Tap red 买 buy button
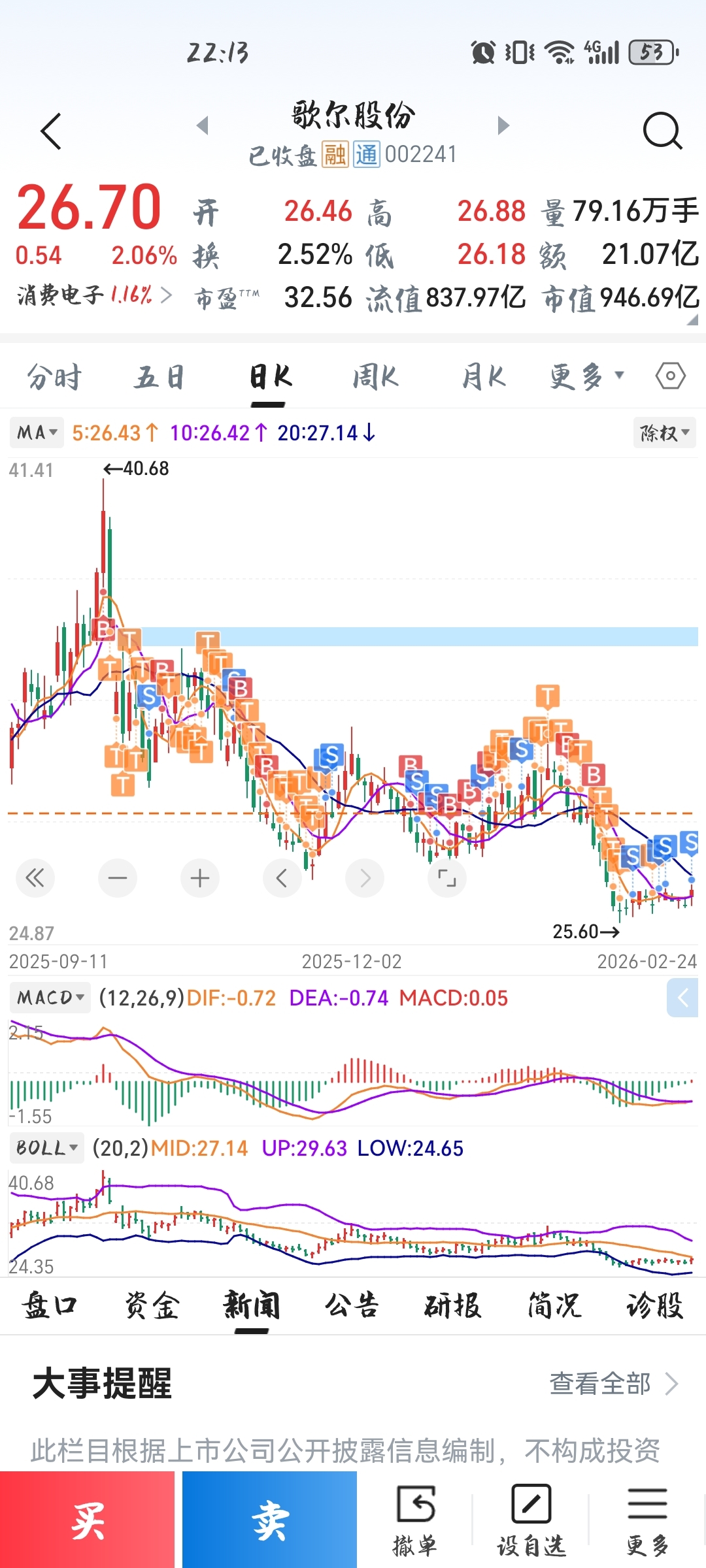Viewport: 706px width, 1568px height. pos(88,1520)
